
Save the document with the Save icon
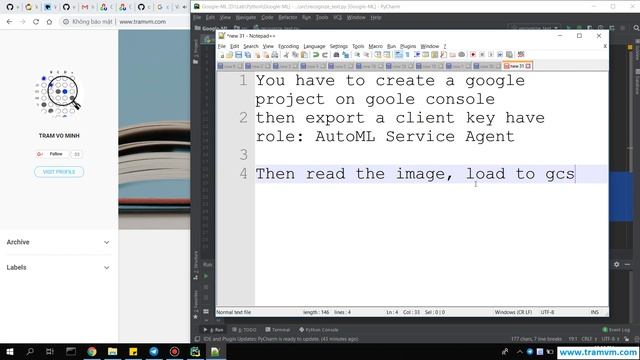pyautogui.click(x=239, y=55)
